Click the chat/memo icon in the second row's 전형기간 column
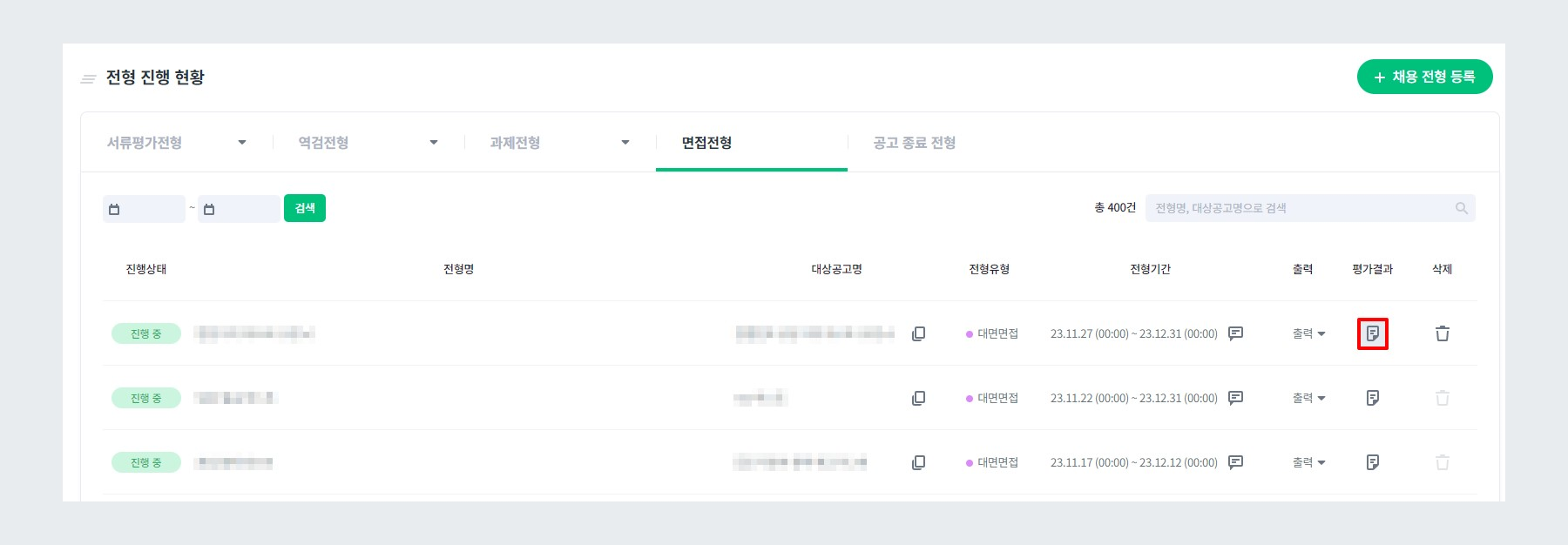The image size is (1568, 545). tap(1235, 398)
